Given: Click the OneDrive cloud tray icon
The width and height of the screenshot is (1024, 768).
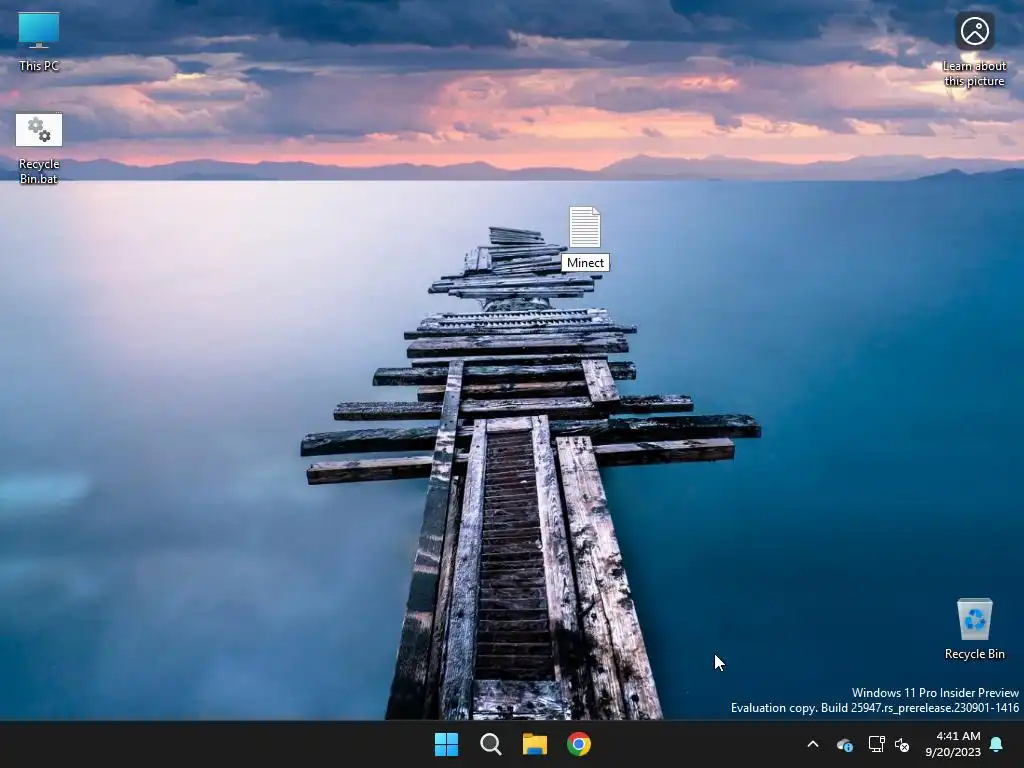Looking at the screenshot, I should [x=844, y=744].
